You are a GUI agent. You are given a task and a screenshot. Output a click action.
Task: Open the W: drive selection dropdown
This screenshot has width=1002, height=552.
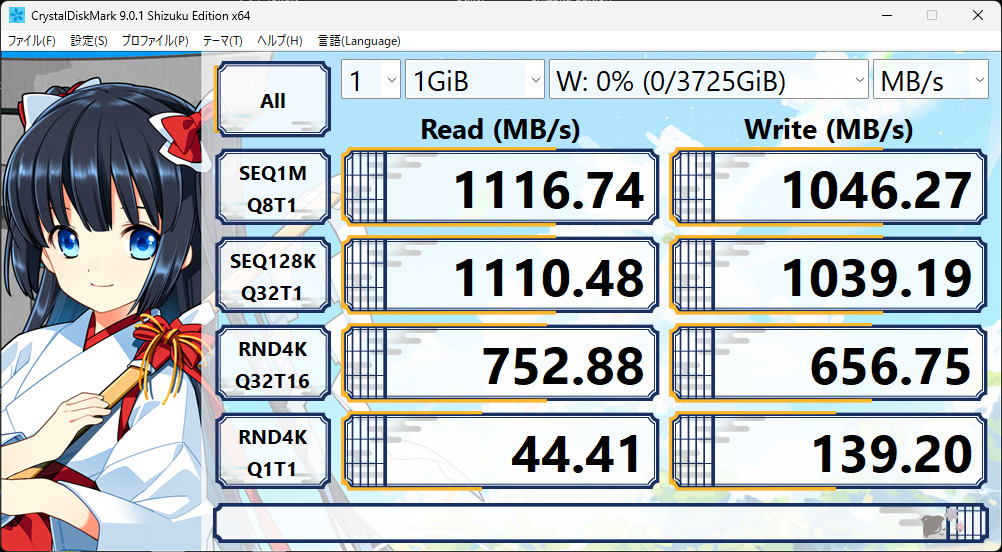coord(708,81)
